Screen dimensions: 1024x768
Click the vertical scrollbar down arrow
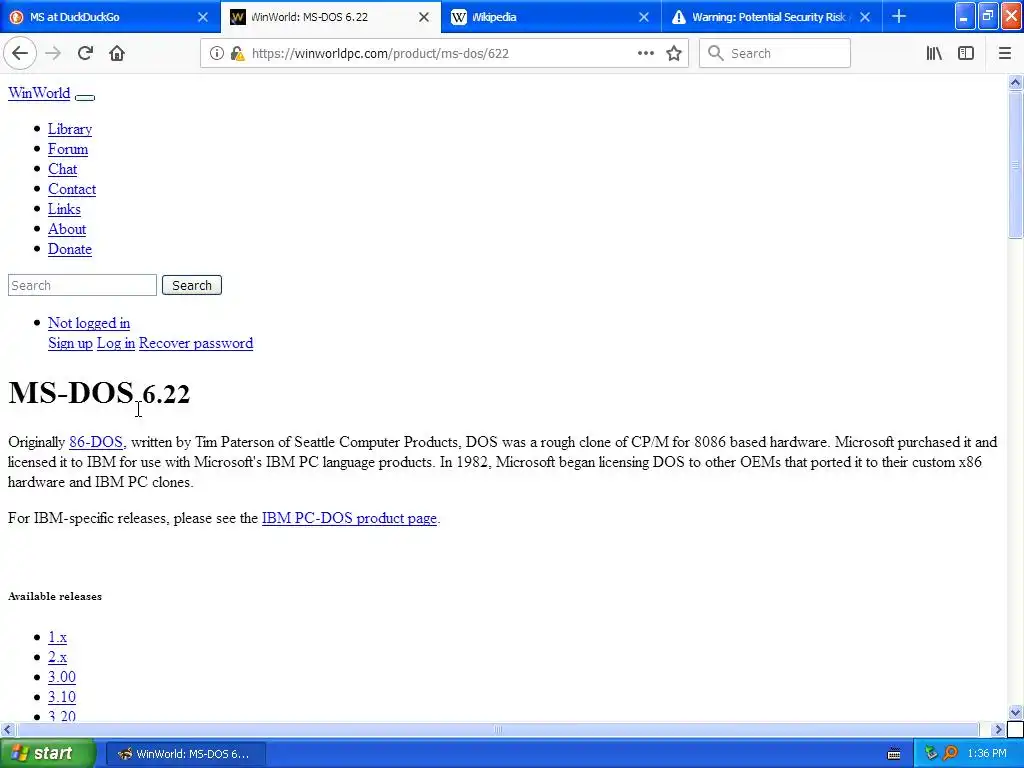1015,712
